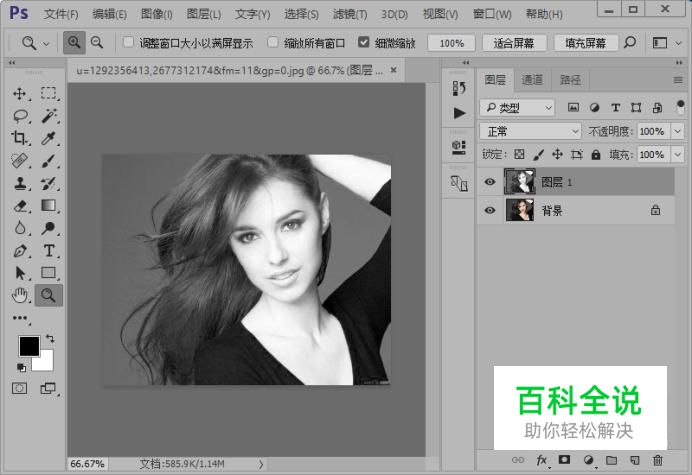Hide layer 图层 1 with eye icon
This screenshot has height=475, width=692.
[490, 182]
